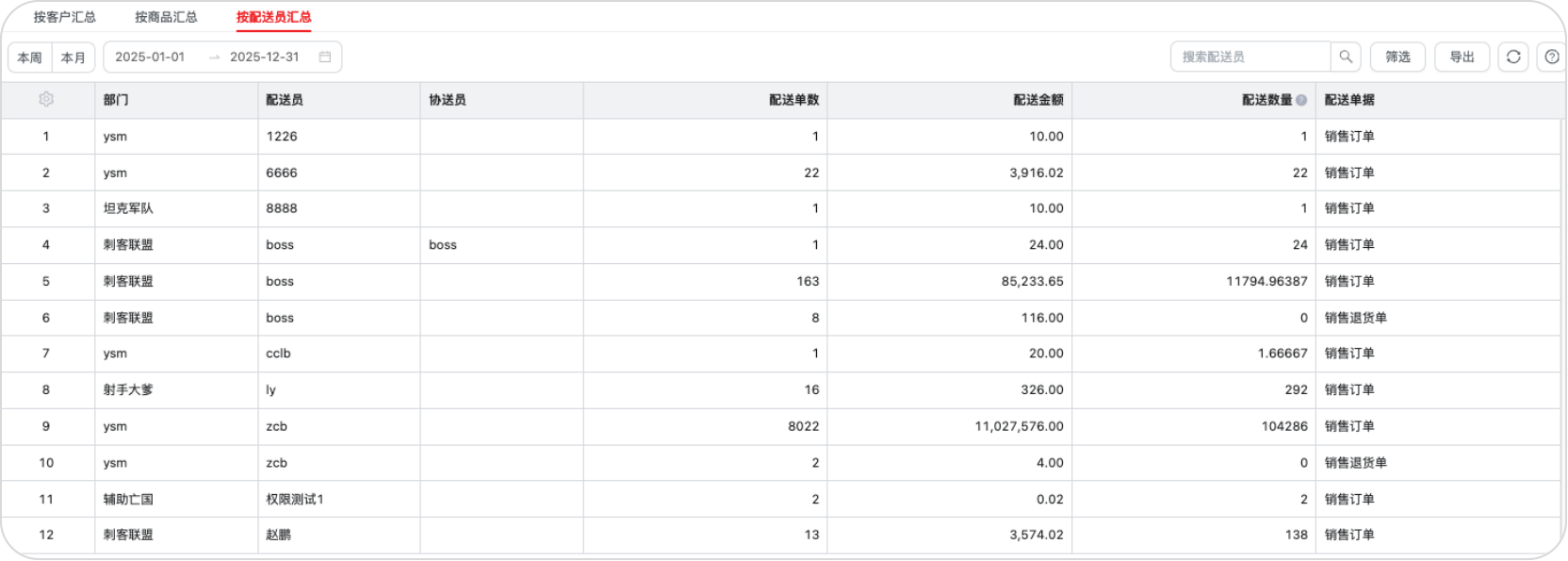Open the help question mark icon
Viewport: 1568px width, 561px height.
[1552, 57]
